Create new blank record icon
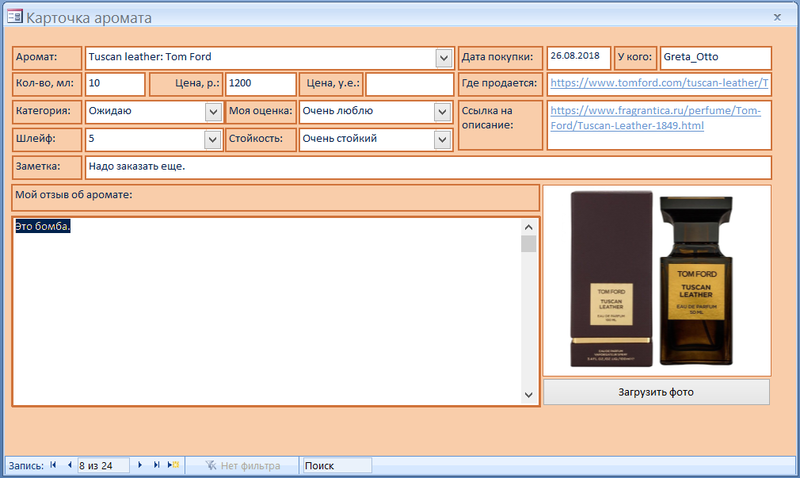This screenshot has height=478, width=800. tap(173, 465)
